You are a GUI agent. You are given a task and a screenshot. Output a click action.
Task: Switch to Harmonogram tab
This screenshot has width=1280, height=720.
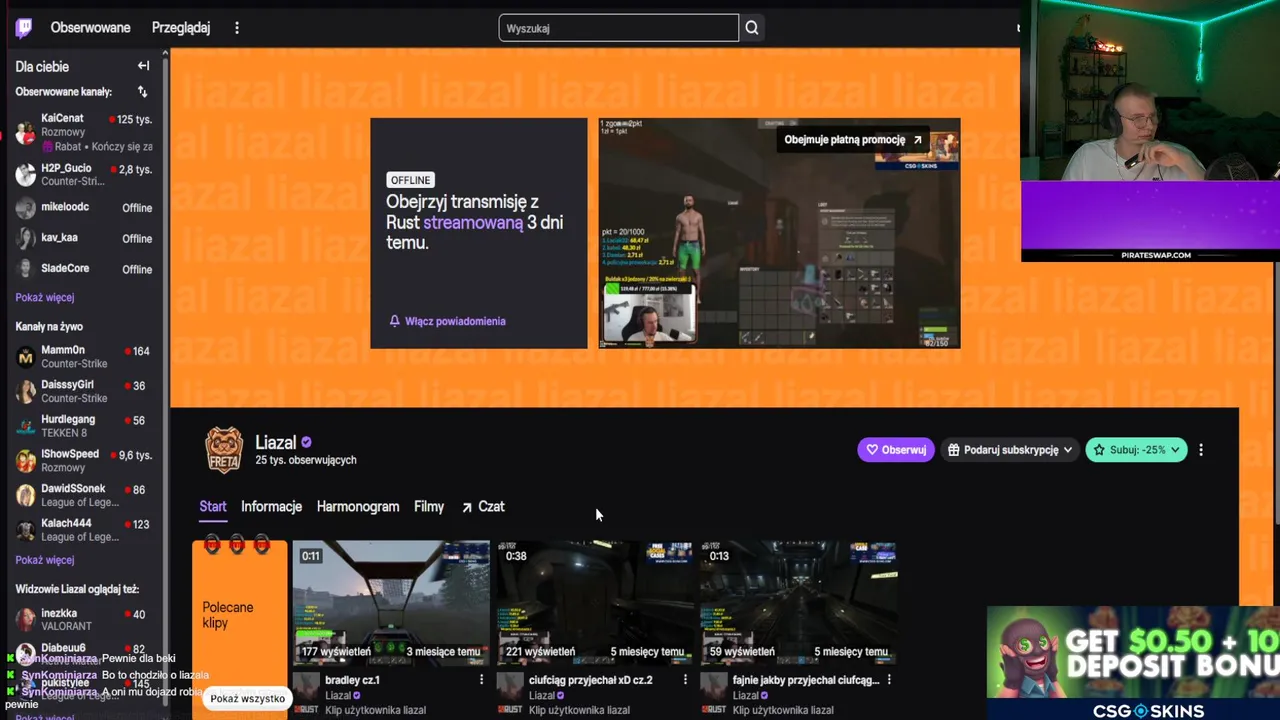358,507
